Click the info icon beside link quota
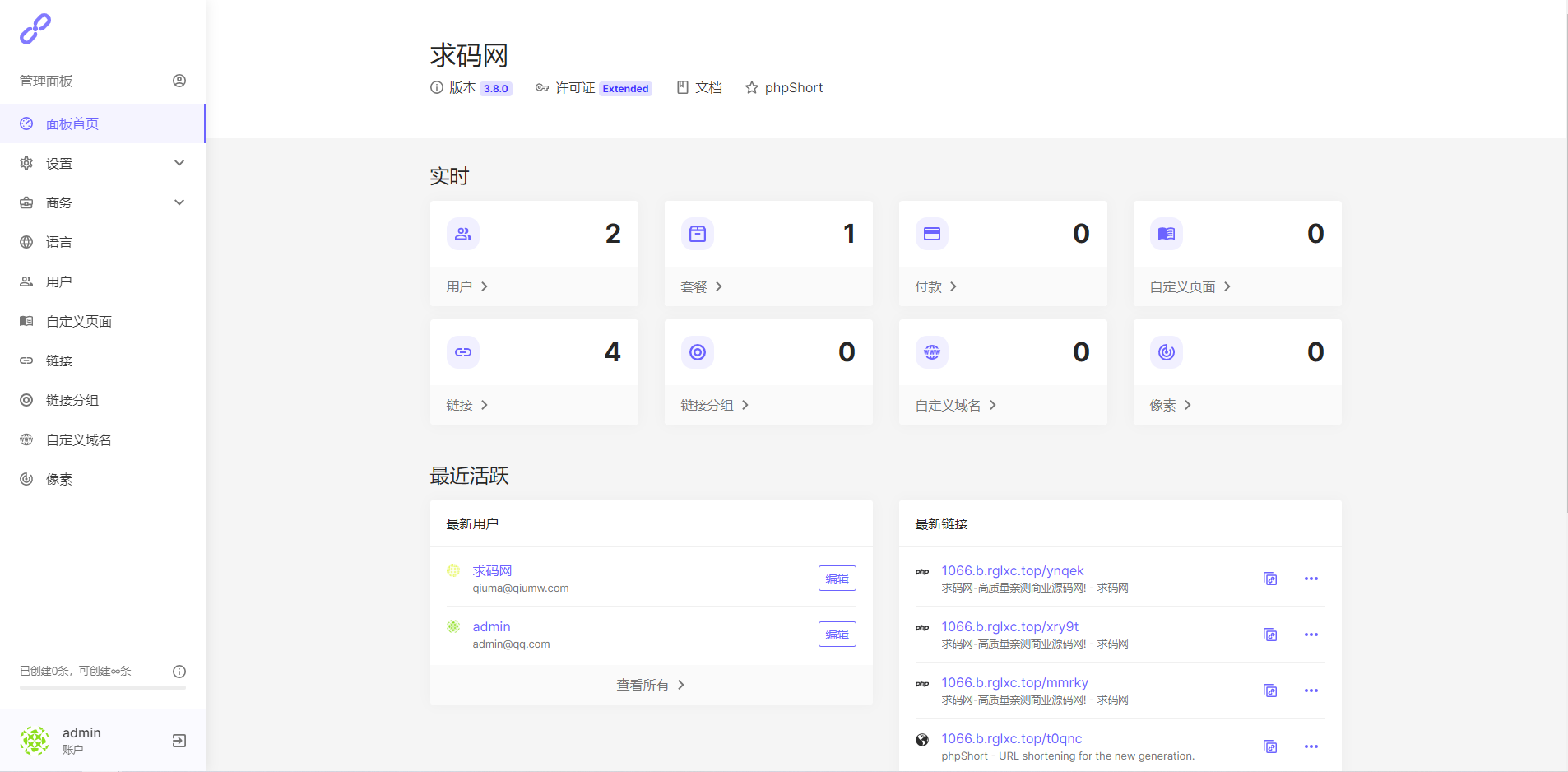The width and height of the screenshot is (1568, 772). click(x=179, y=672)
